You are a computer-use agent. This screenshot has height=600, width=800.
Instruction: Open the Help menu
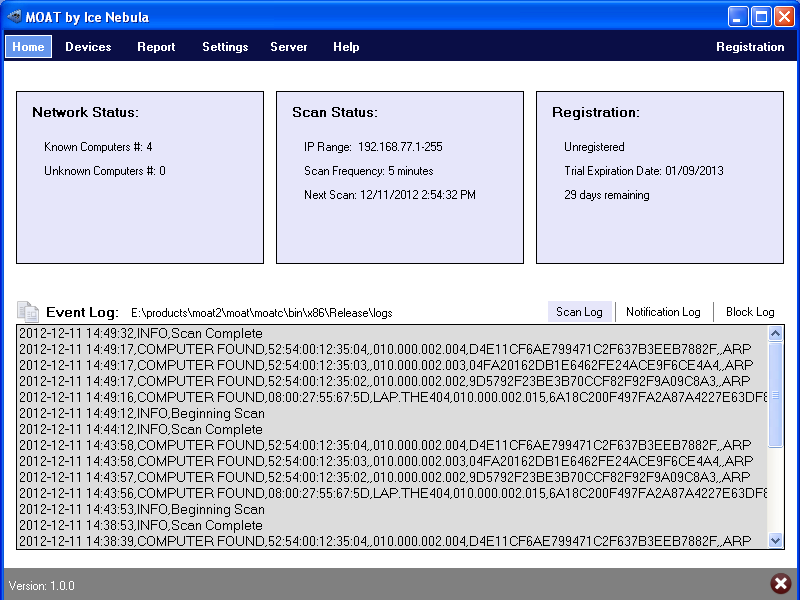pos(346,46)
